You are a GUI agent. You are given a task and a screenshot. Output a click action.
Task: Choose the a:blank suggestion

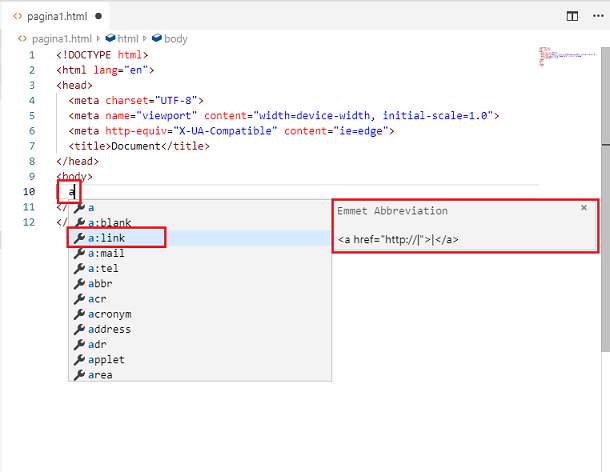tap(200, 223)
